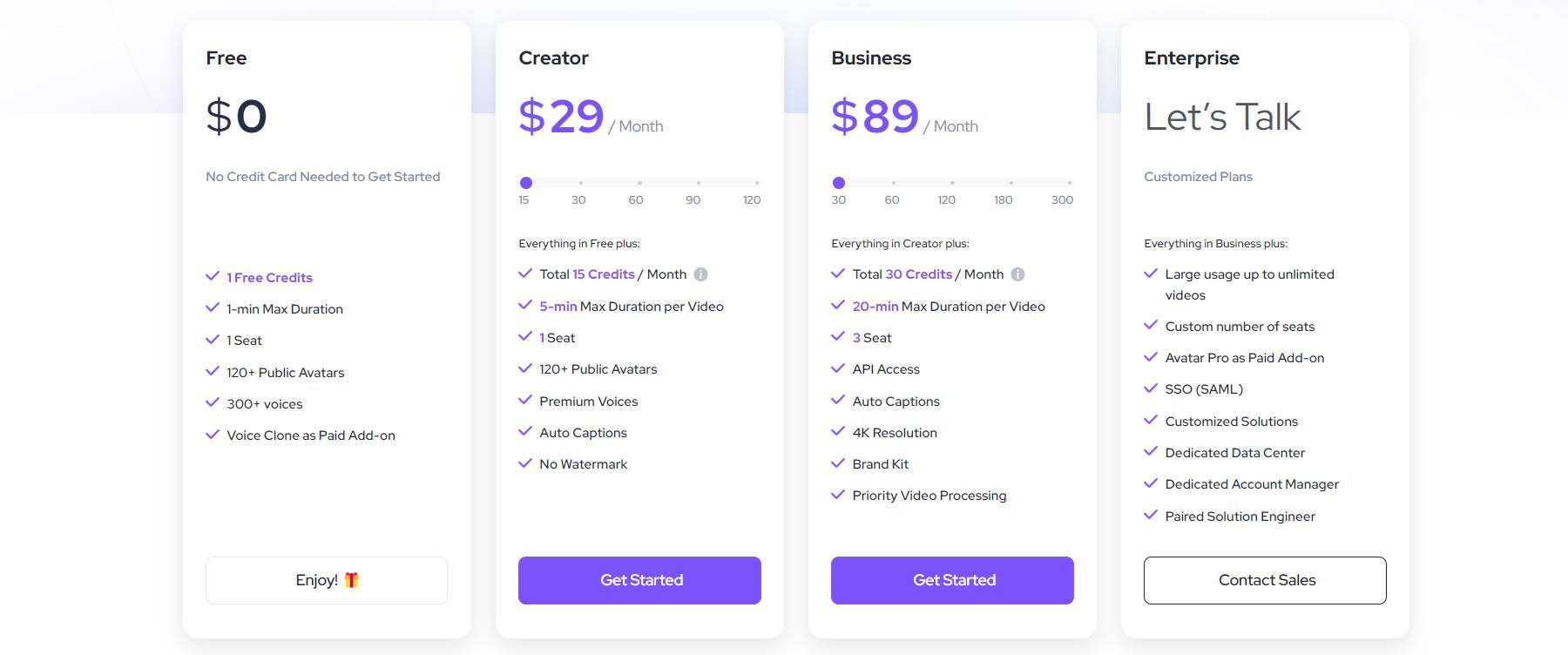This screenshot has width=1568, height=655.
Task: Click the checkmark beside 1 Free Credits
Action: pyautogui.click(x=212, y=276)
